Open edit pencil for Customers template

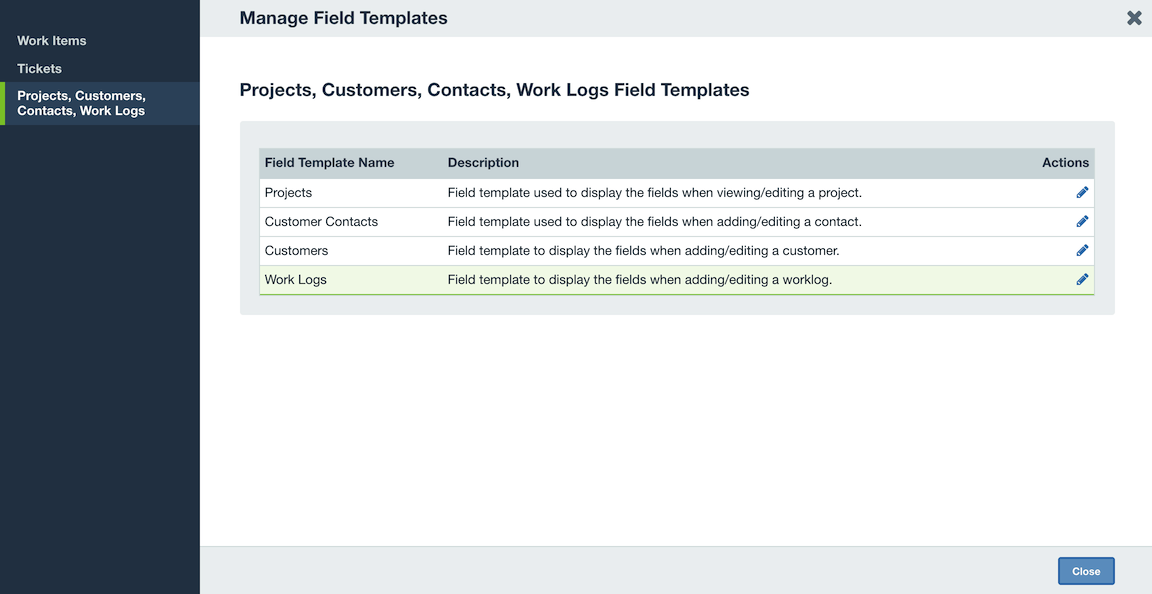(x=1082, y=251)
